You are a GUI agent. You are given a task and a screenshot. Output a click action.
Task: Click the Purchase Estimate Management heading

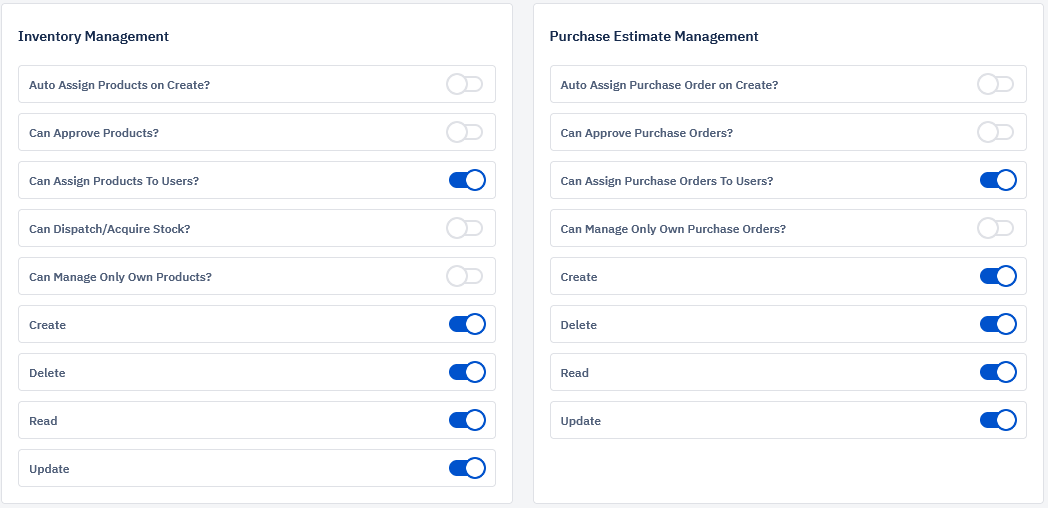[x=654, y=37]
